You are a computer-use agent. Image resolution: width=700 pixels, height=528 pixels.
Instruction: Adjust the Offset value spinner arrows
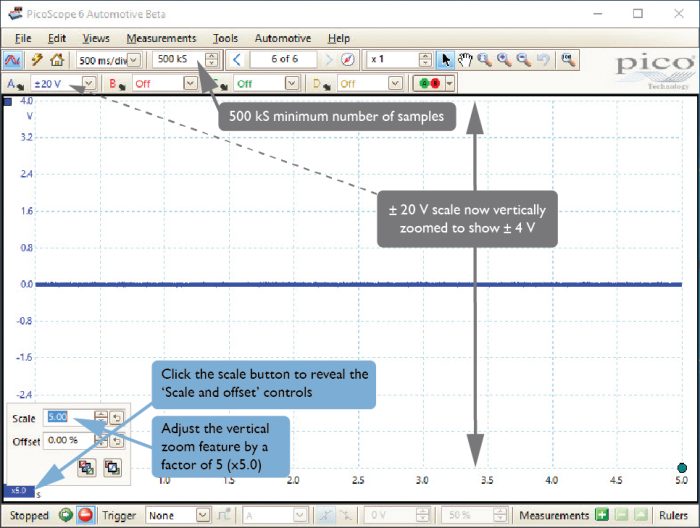101,441
